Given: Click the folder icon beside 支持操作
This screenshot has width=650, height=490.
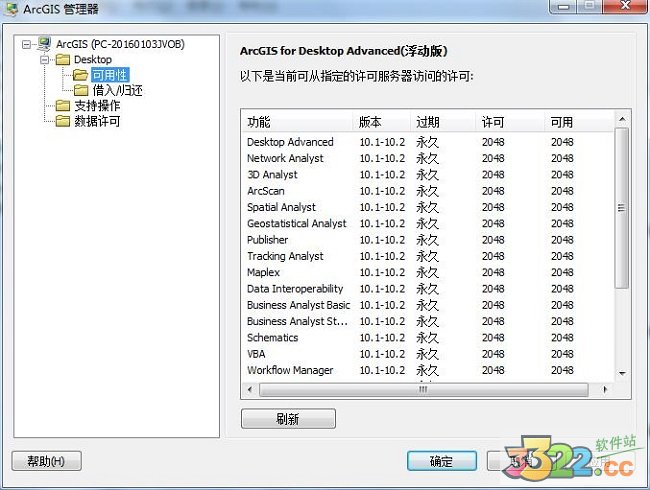Looking at the screenshot, I should point(63,106).
